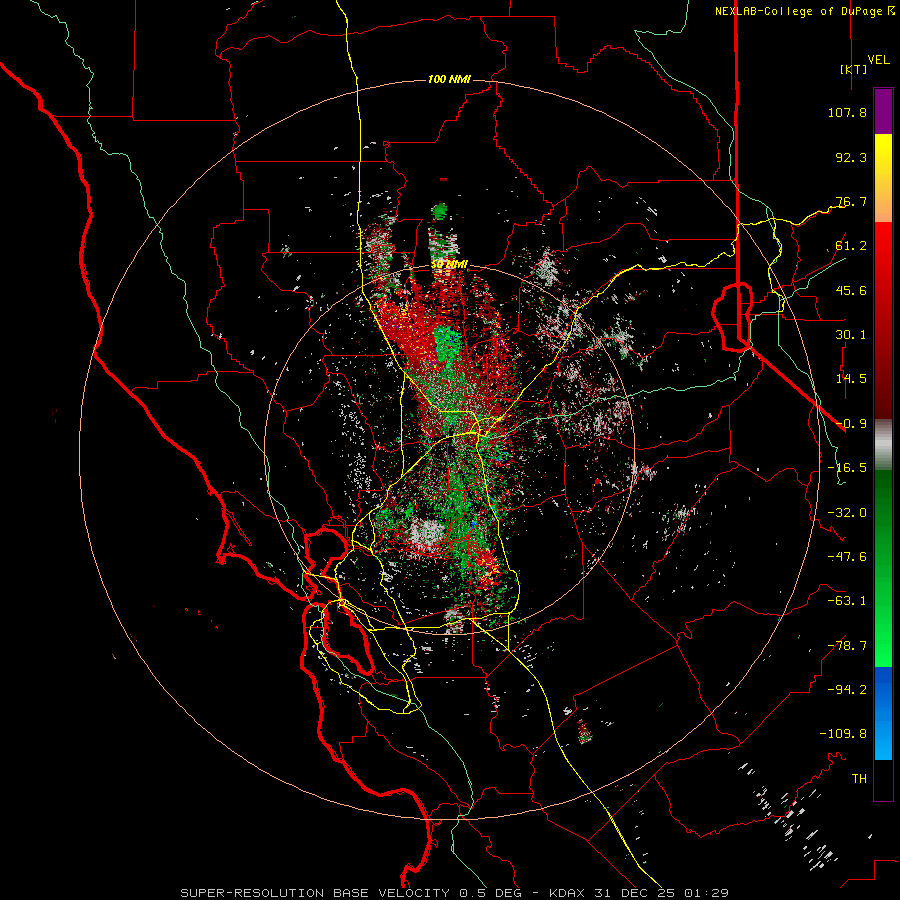
Task: Click the gray zero-velocity segment of color bar
Action: 883,445
